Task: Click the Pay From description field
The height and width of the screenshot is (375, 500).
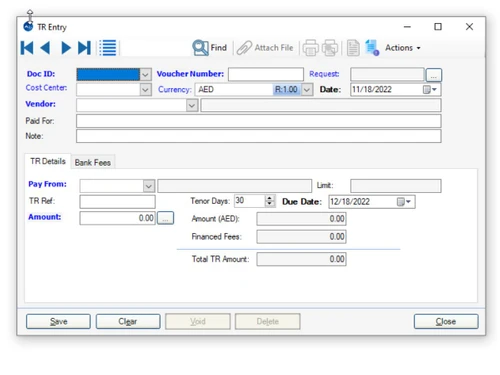Action: coord(235,186)
